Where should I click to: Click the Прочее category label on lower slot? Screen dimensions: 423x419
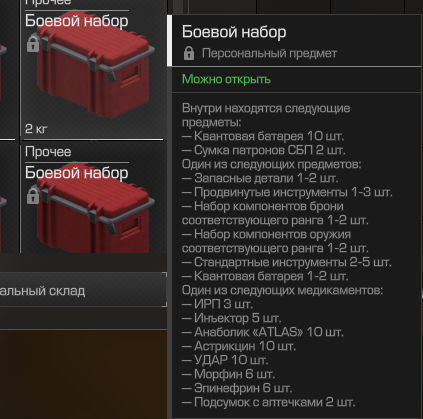[48, 152]
